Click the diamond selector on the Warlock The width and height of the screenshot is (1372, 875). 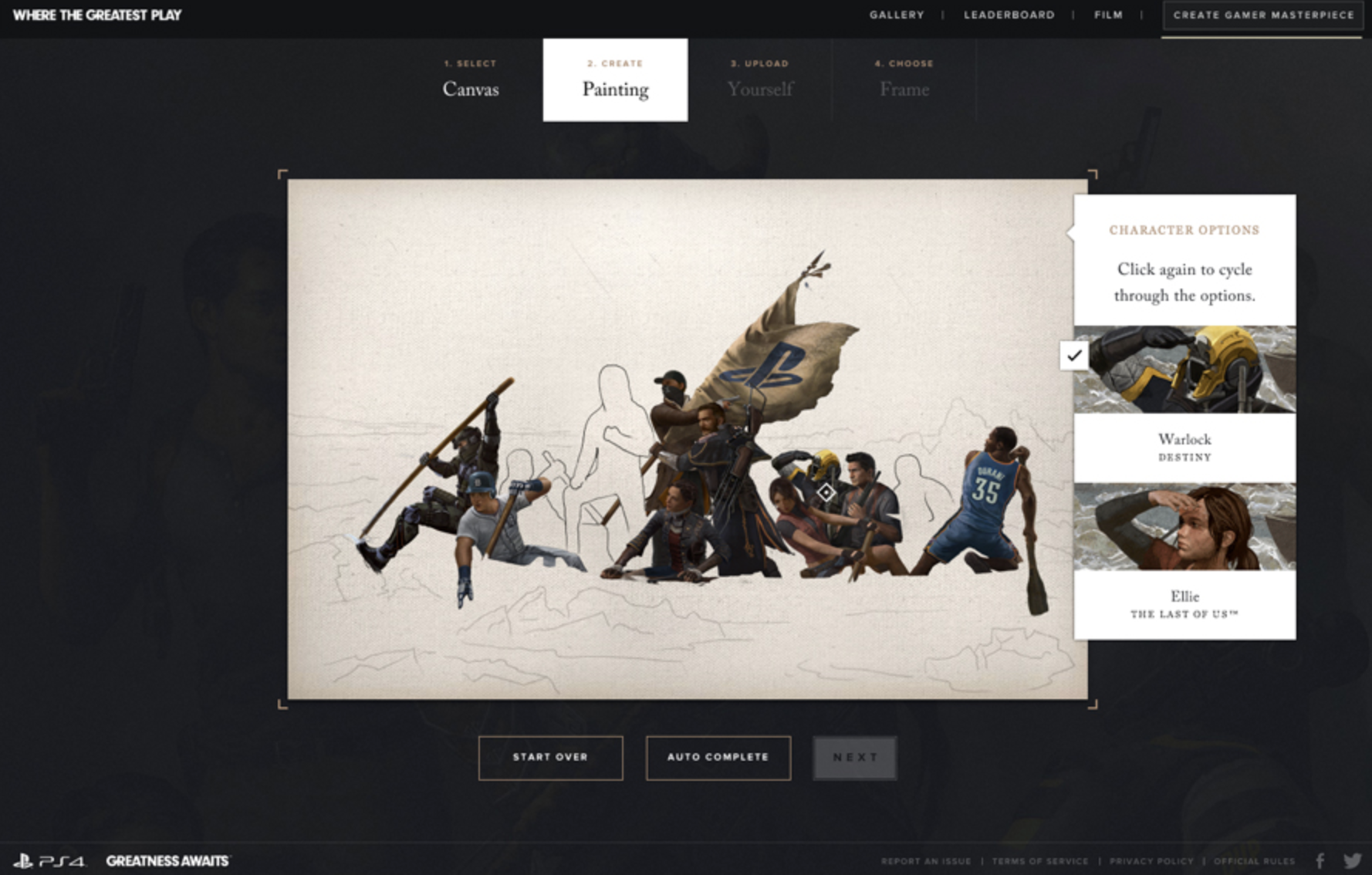[826, 492]
